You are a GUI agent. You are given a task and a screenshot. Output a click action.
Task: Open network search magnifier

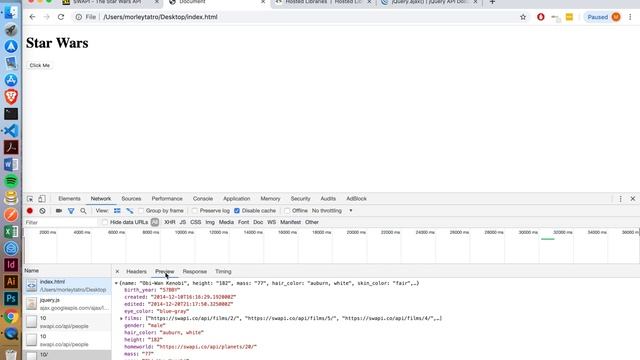[83, 211]
